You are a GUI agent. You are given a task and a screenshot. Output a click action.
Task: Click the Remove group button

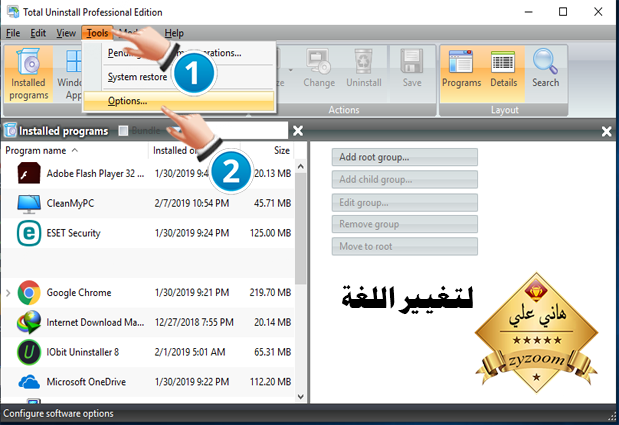click(x=405, y=224)
